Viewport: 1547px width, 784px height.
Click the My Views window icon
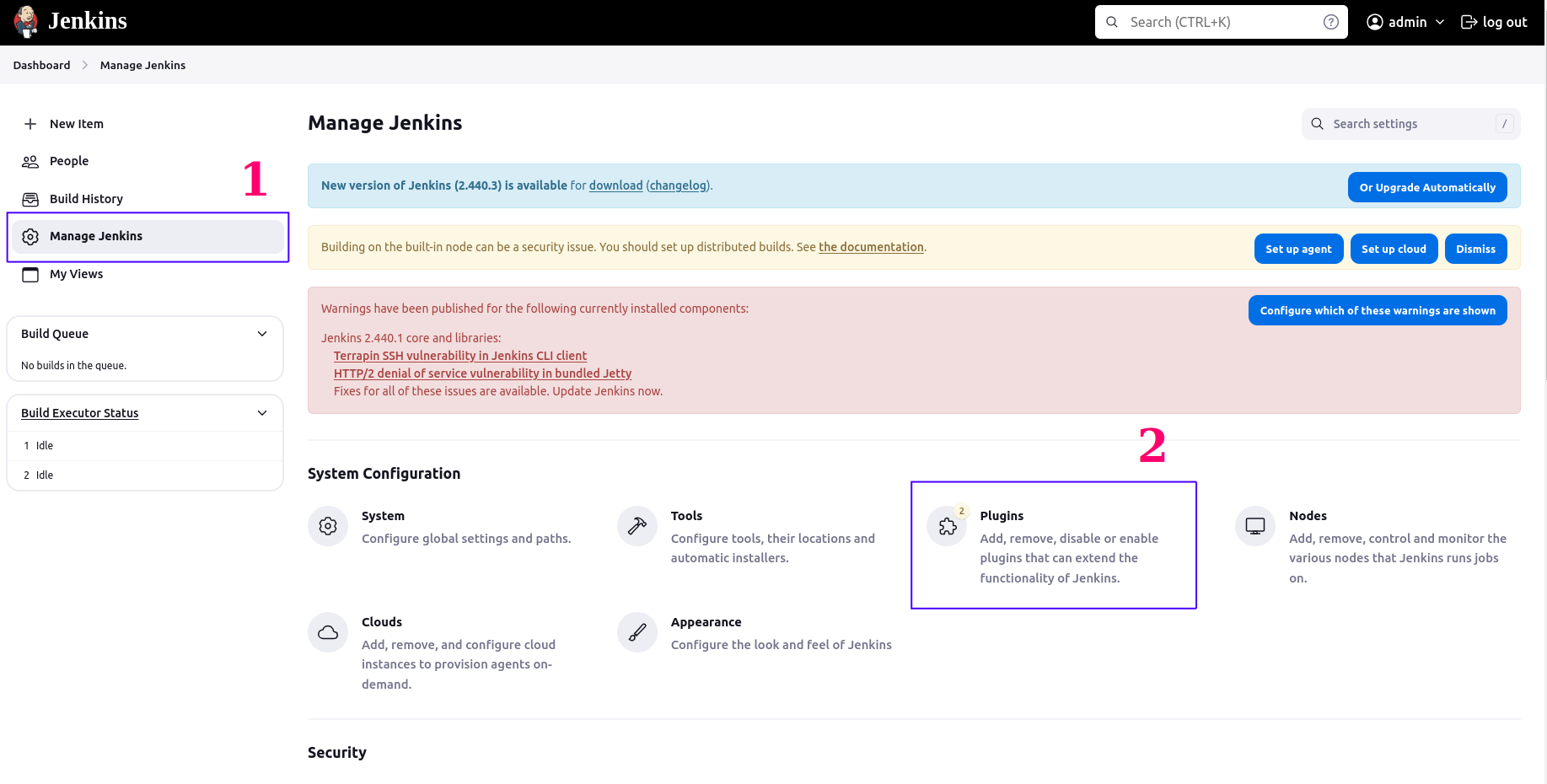30,274
